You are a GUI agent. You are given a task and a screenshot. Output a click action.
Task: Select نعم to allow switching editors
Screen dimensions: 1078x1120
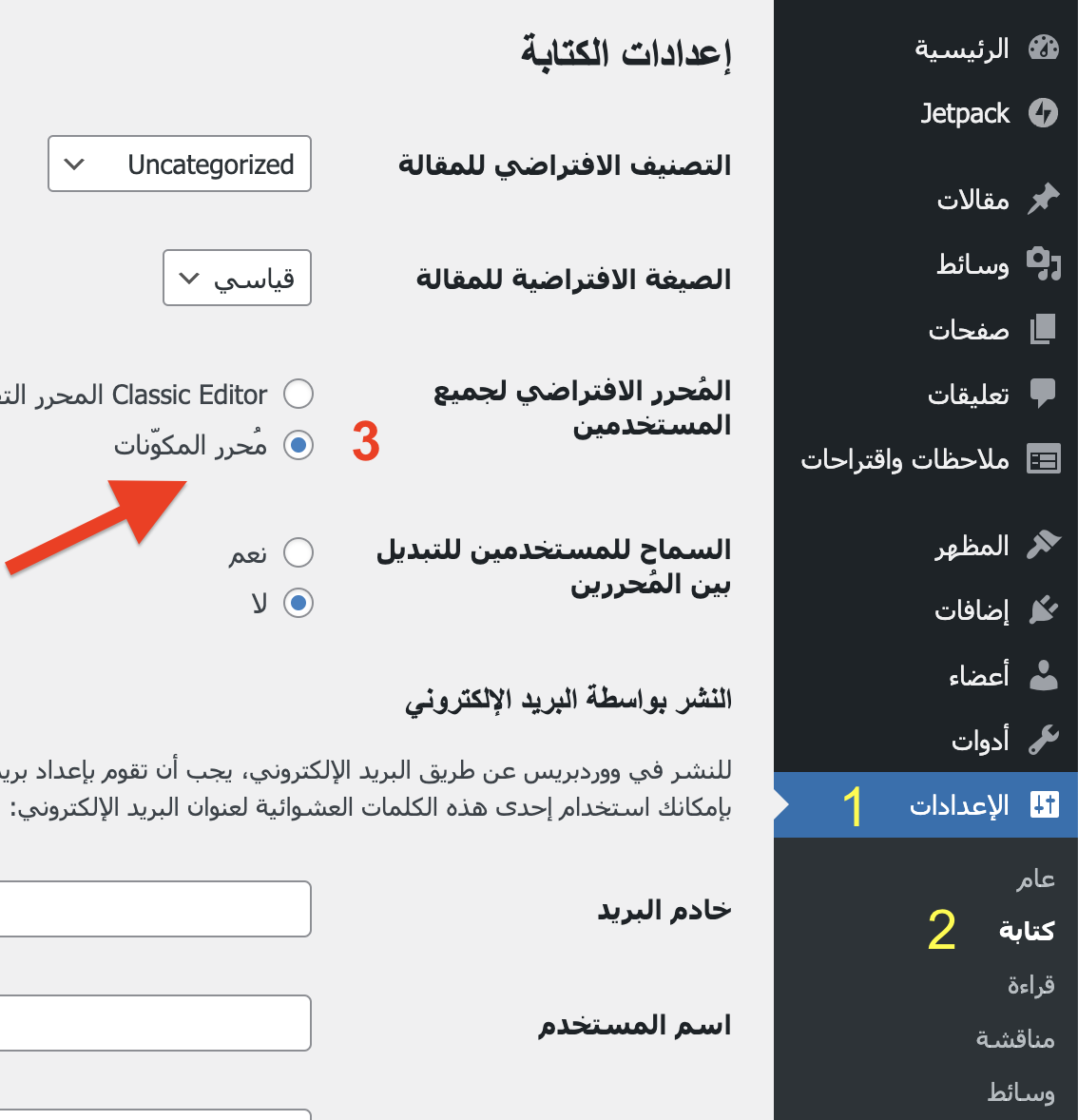click(x=298, y=552)
